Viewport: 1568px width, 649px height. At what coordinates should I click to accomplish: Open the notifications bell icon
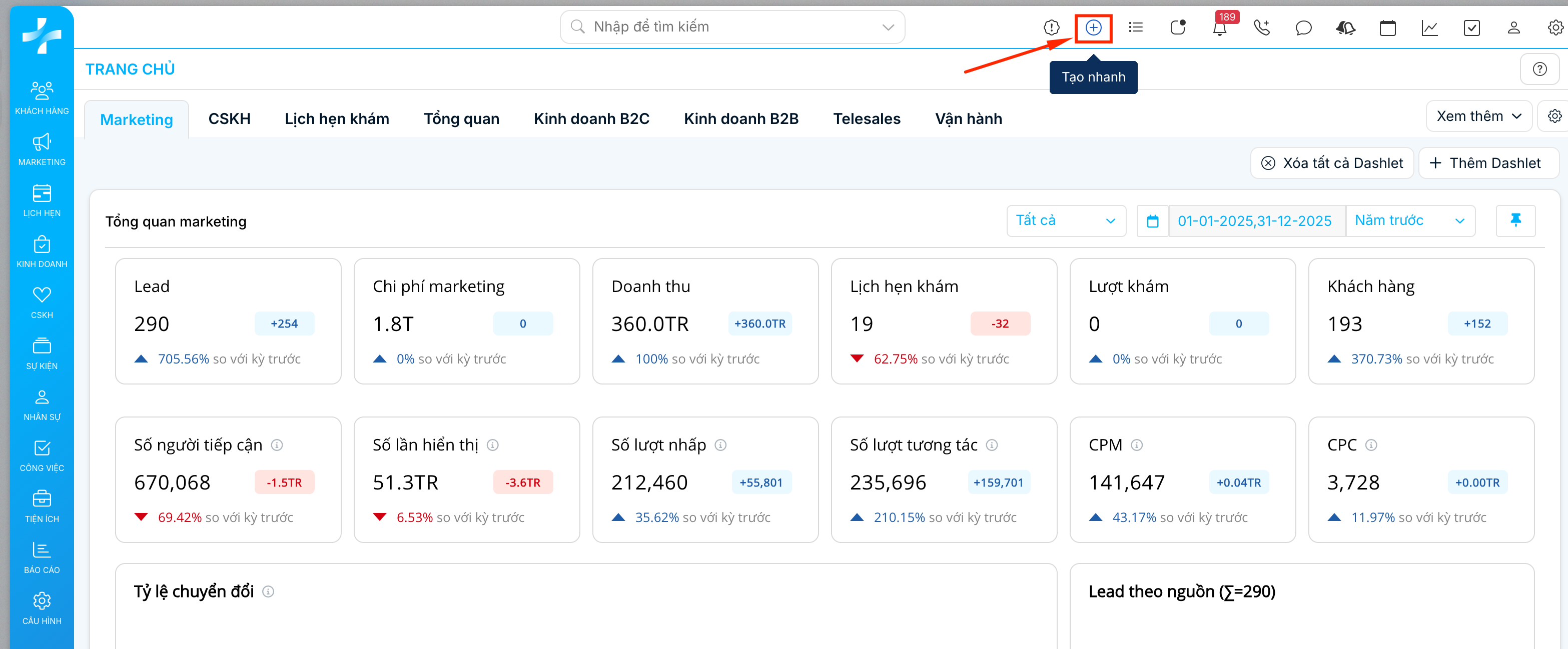[1219, 28]
